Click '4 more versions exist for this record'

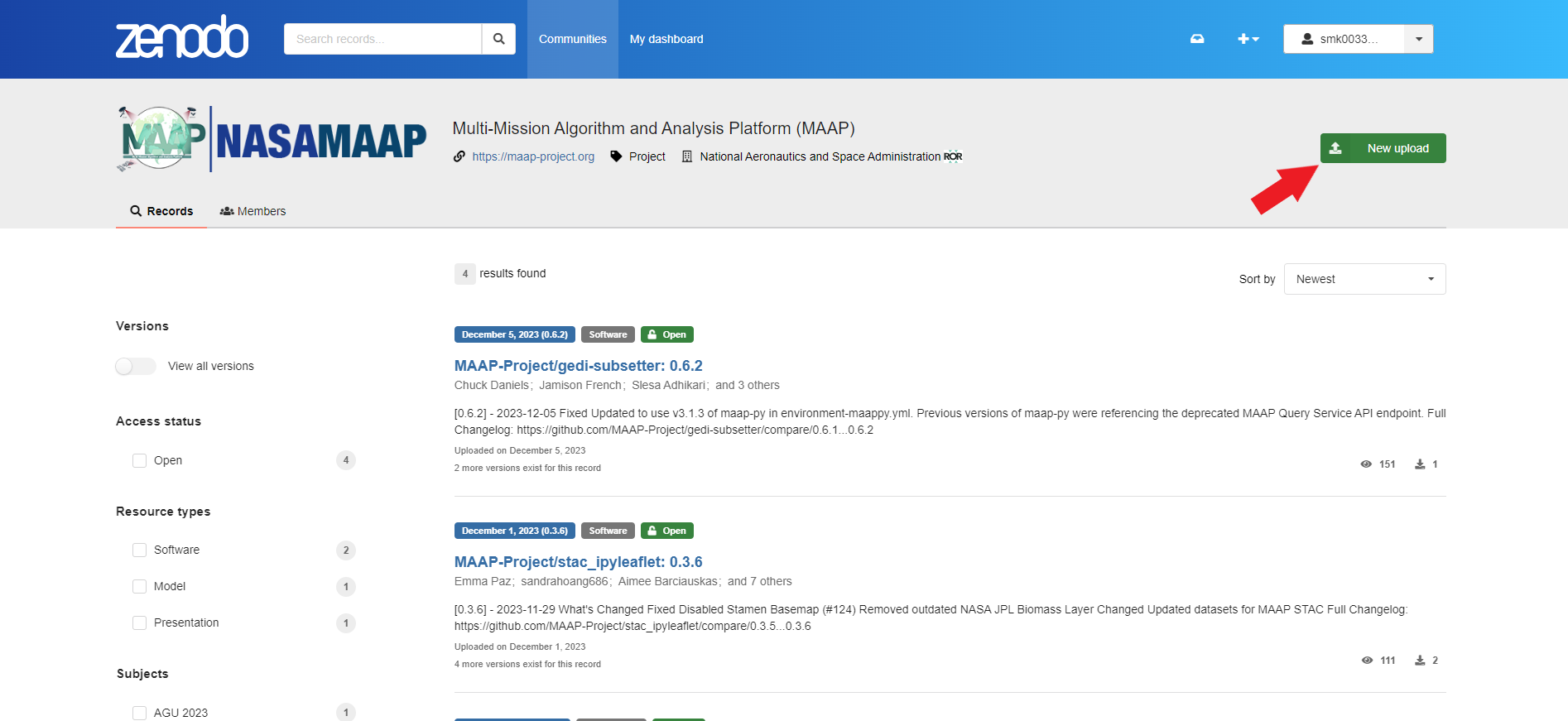pyautogui.click(x=527, y=664)
